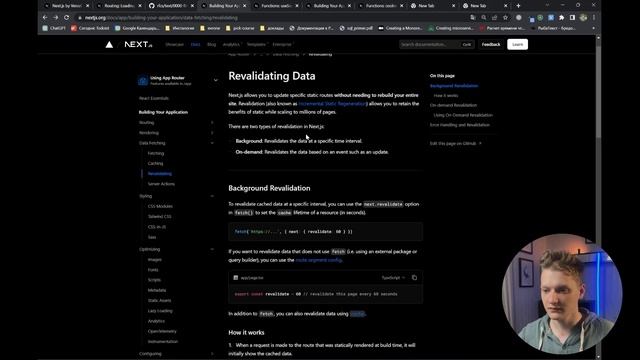Open the TypeScript language dropdown
640x360 pixels.
[x=393, y=278]
